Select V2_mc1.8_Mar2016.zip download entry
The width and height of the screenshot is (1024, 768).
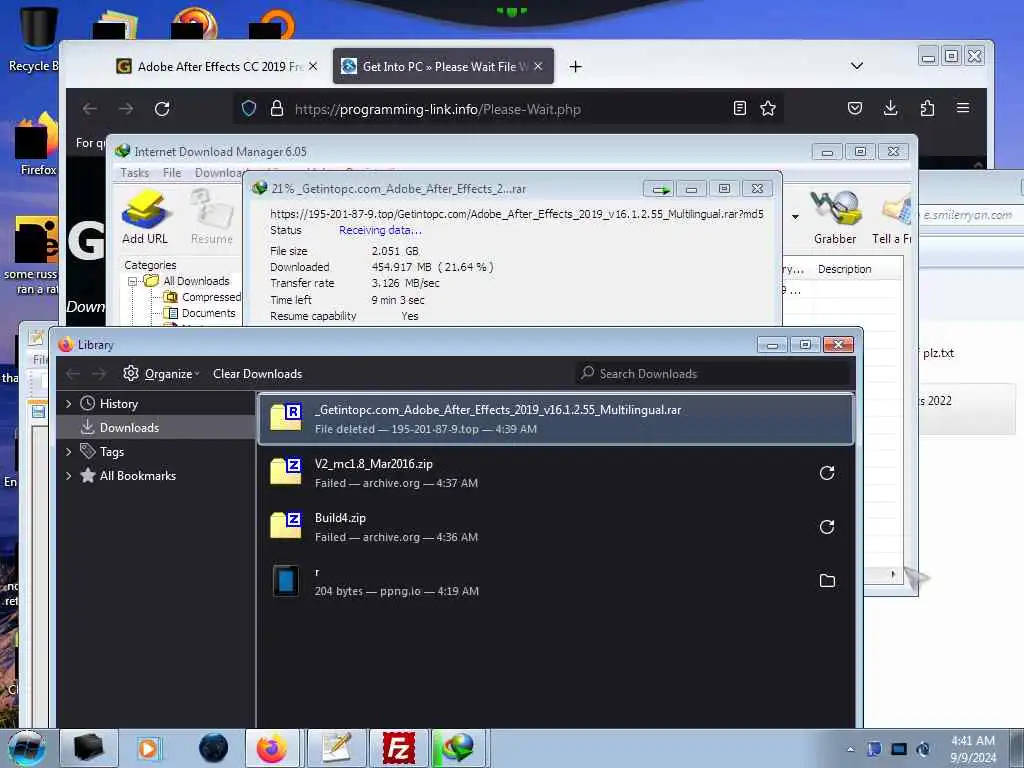(x=556, y=473)
